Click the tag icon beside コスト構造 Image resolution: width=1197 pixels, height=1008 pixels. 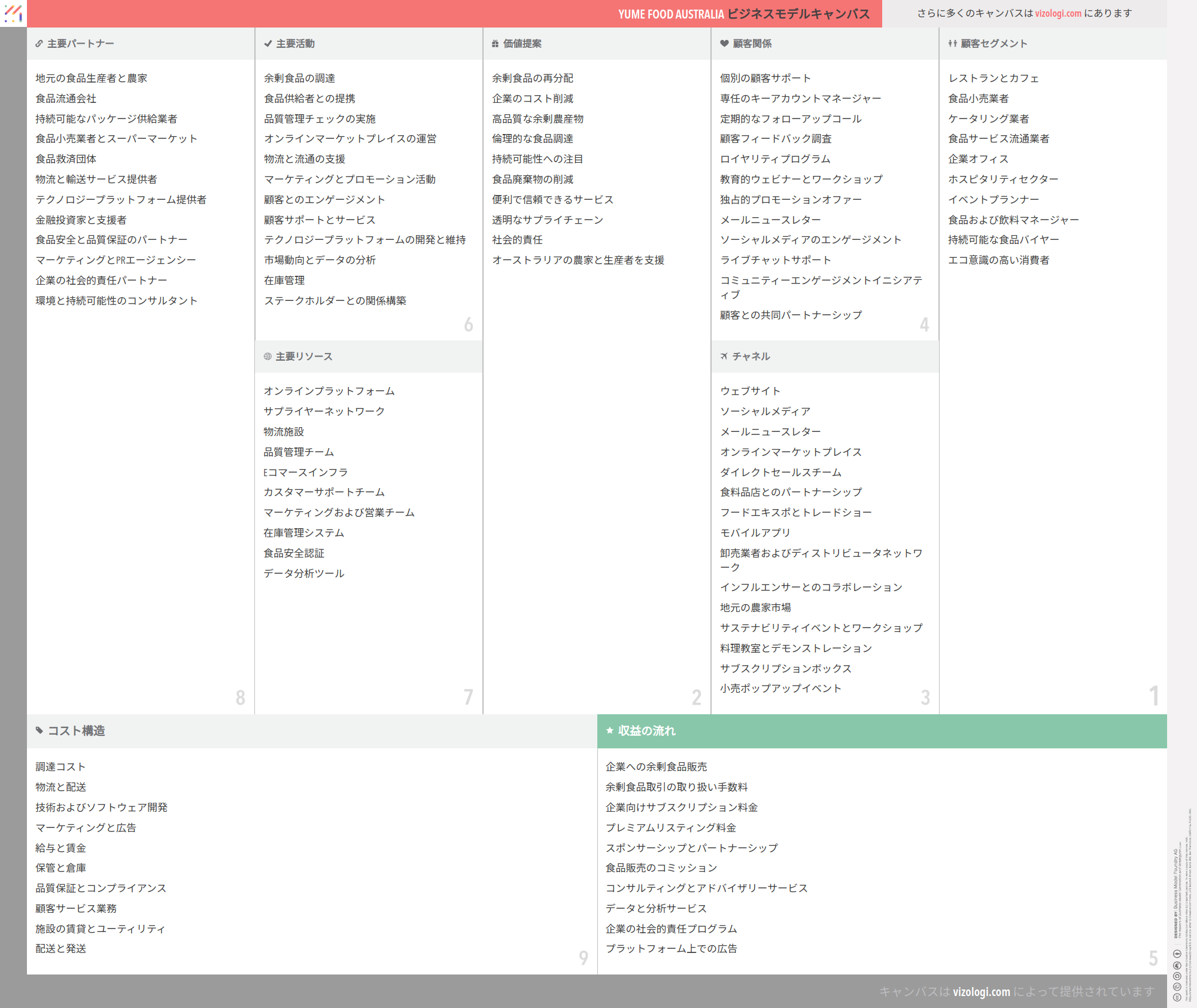[40, 730]
